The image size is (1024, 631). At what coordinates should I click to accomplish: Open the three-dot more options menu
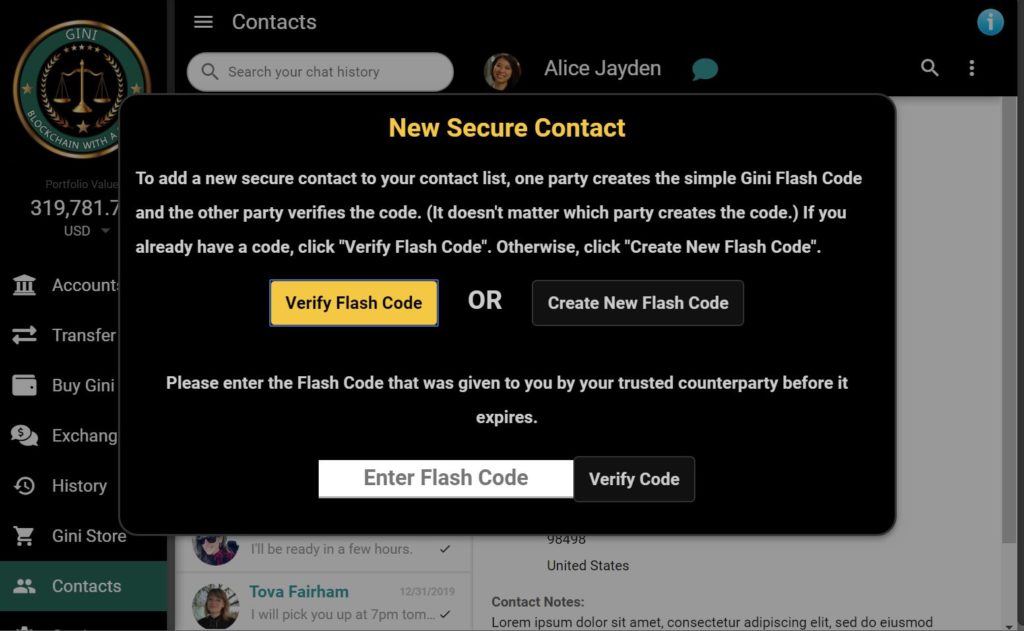pyautogui.click(x=972, y=68)
